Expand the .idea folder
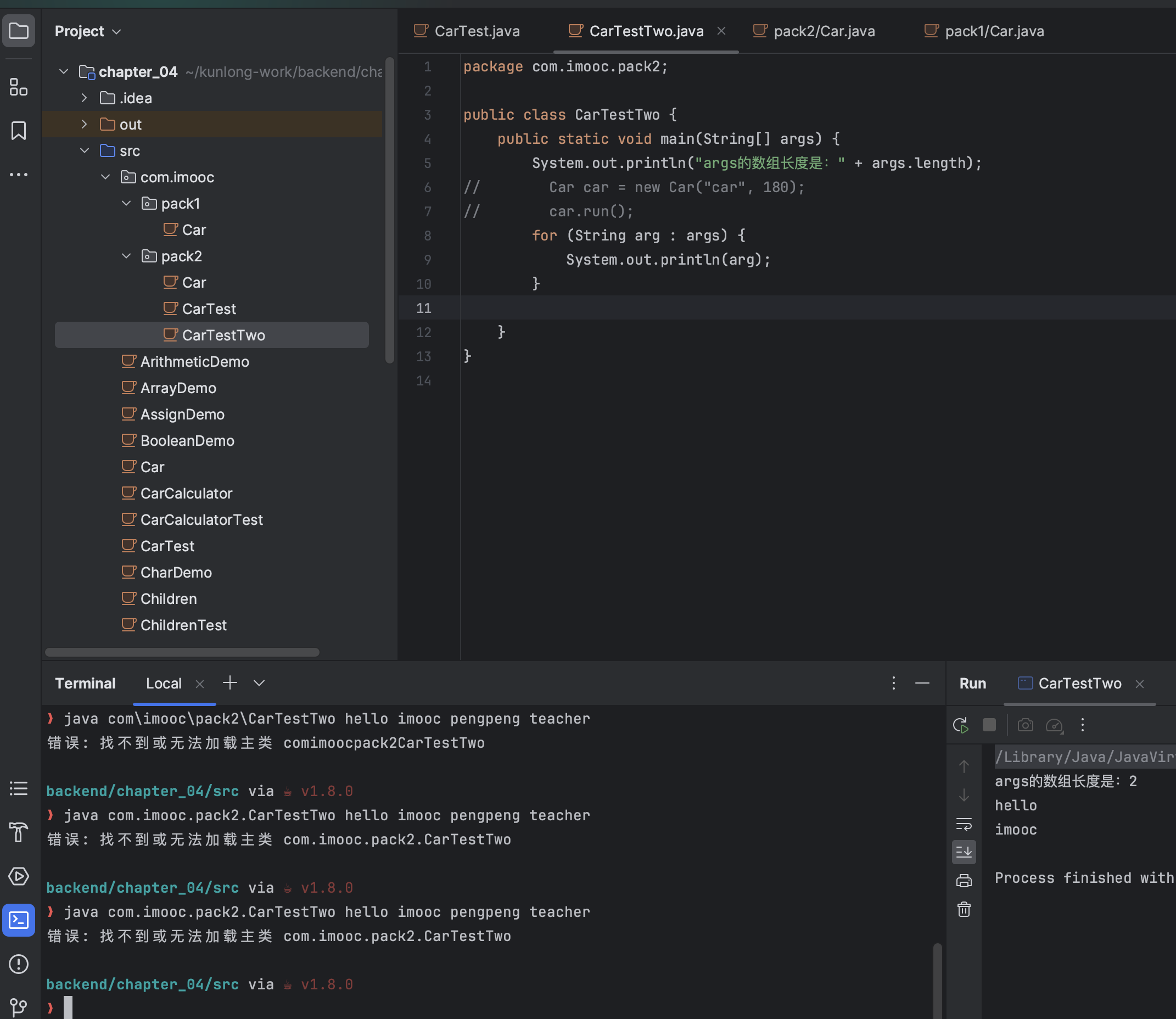1176x1019 pixels. tap(84, 98)
